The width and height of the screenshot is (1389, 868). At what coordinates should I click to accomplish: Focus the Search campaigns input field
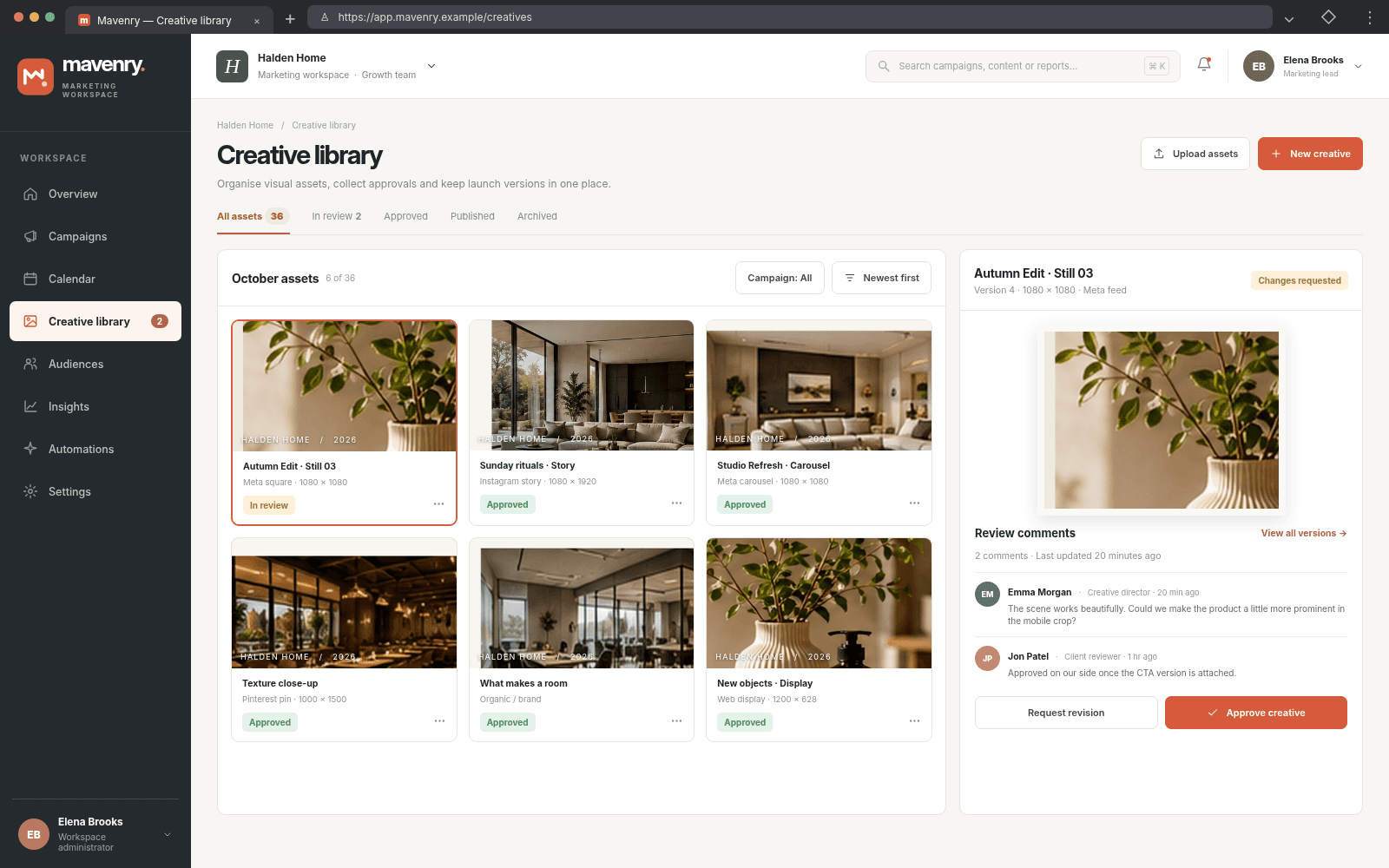[1023, 66]
